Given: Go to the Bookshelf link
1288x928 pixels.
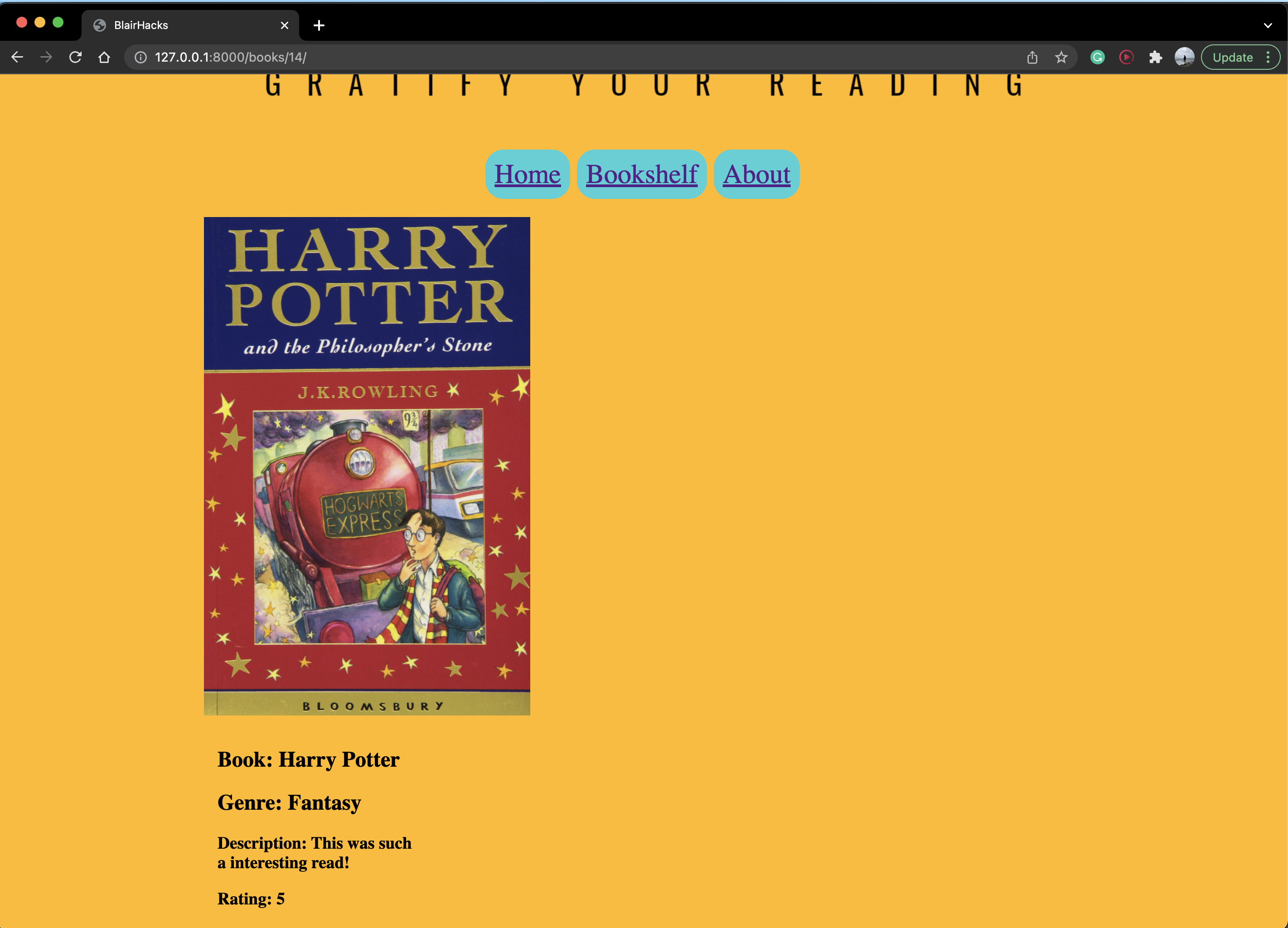Looking at the screenshot, I should click(641, 174).
